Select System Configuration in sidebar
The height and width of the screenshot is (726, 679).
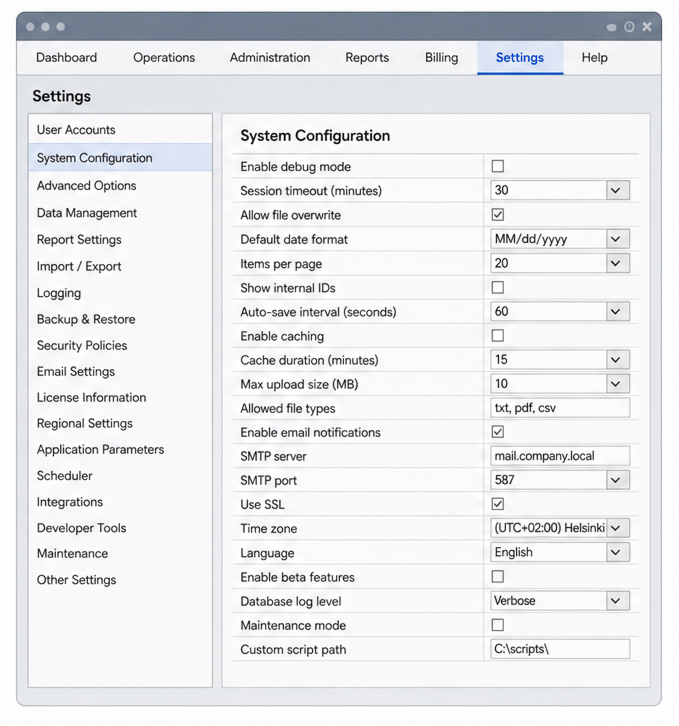120,158
